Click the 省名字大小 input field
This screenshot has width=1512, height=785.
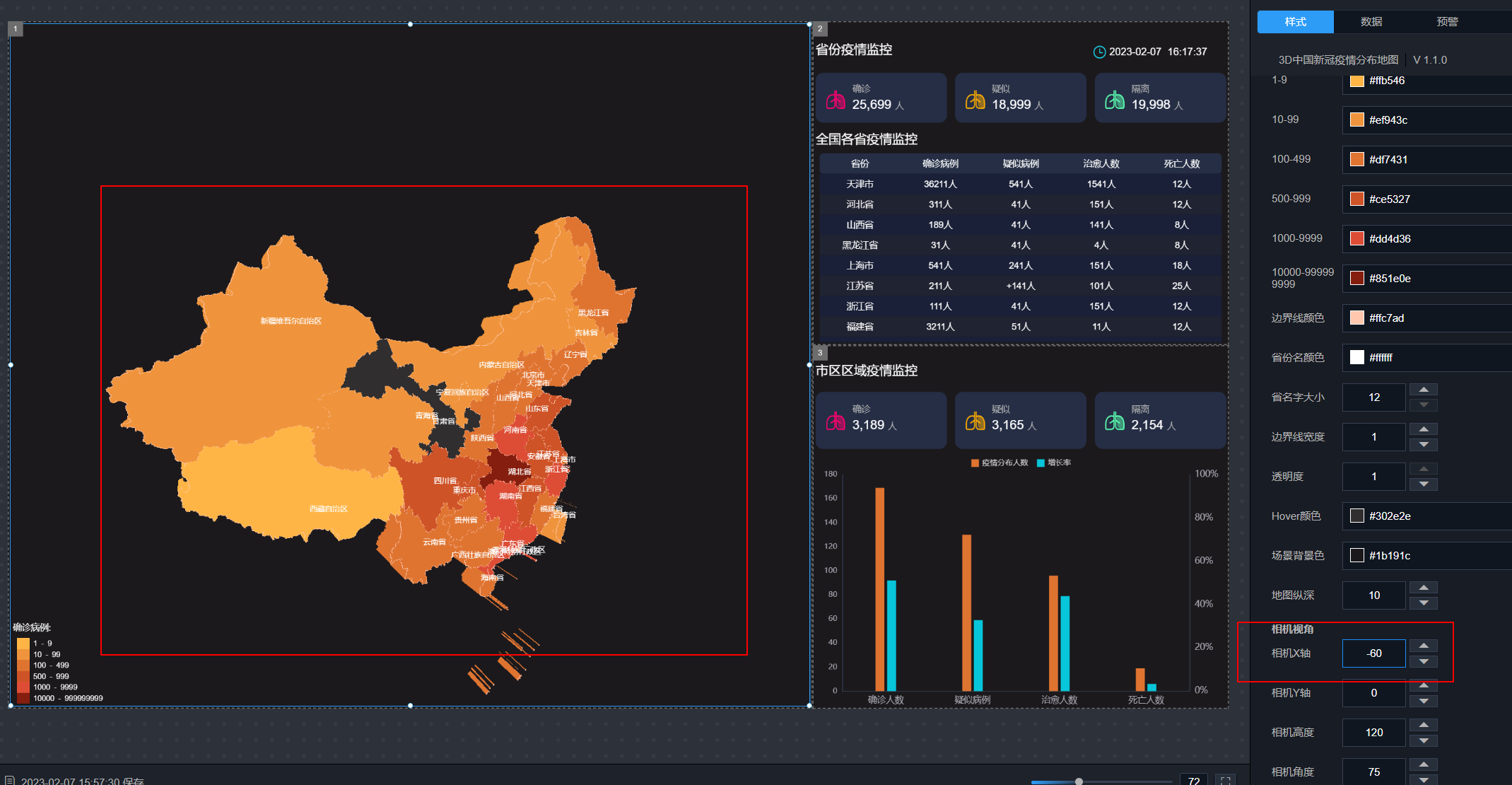point(1374,397)
